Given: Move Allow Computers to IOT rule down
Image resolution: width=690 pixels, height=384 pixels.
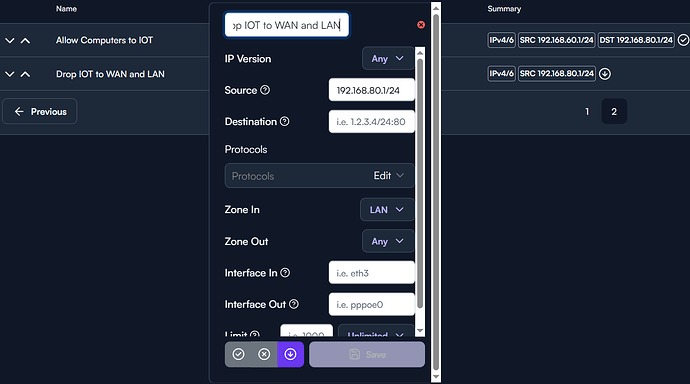Looking at the screenshot, I should (9, 40).
